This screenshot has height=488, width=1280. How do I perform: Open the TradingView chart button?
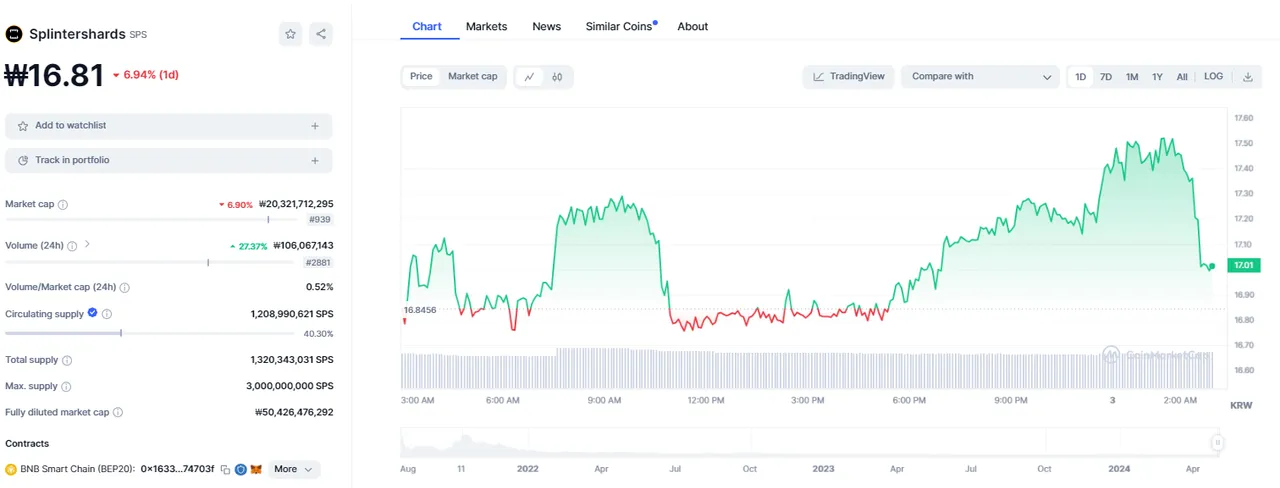(849, 77)
